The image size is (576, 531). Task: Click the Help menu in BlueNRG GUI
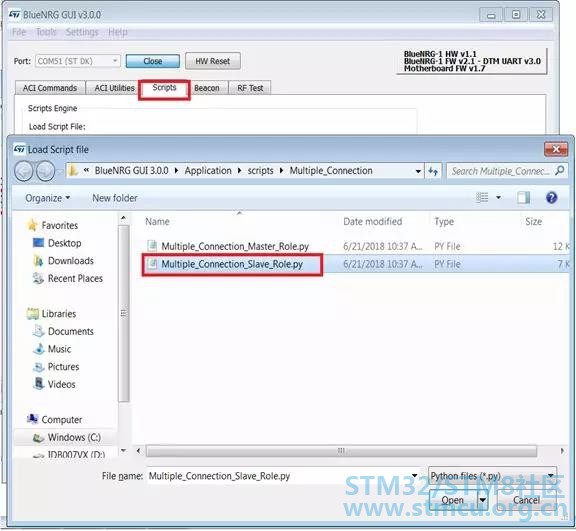118,32
